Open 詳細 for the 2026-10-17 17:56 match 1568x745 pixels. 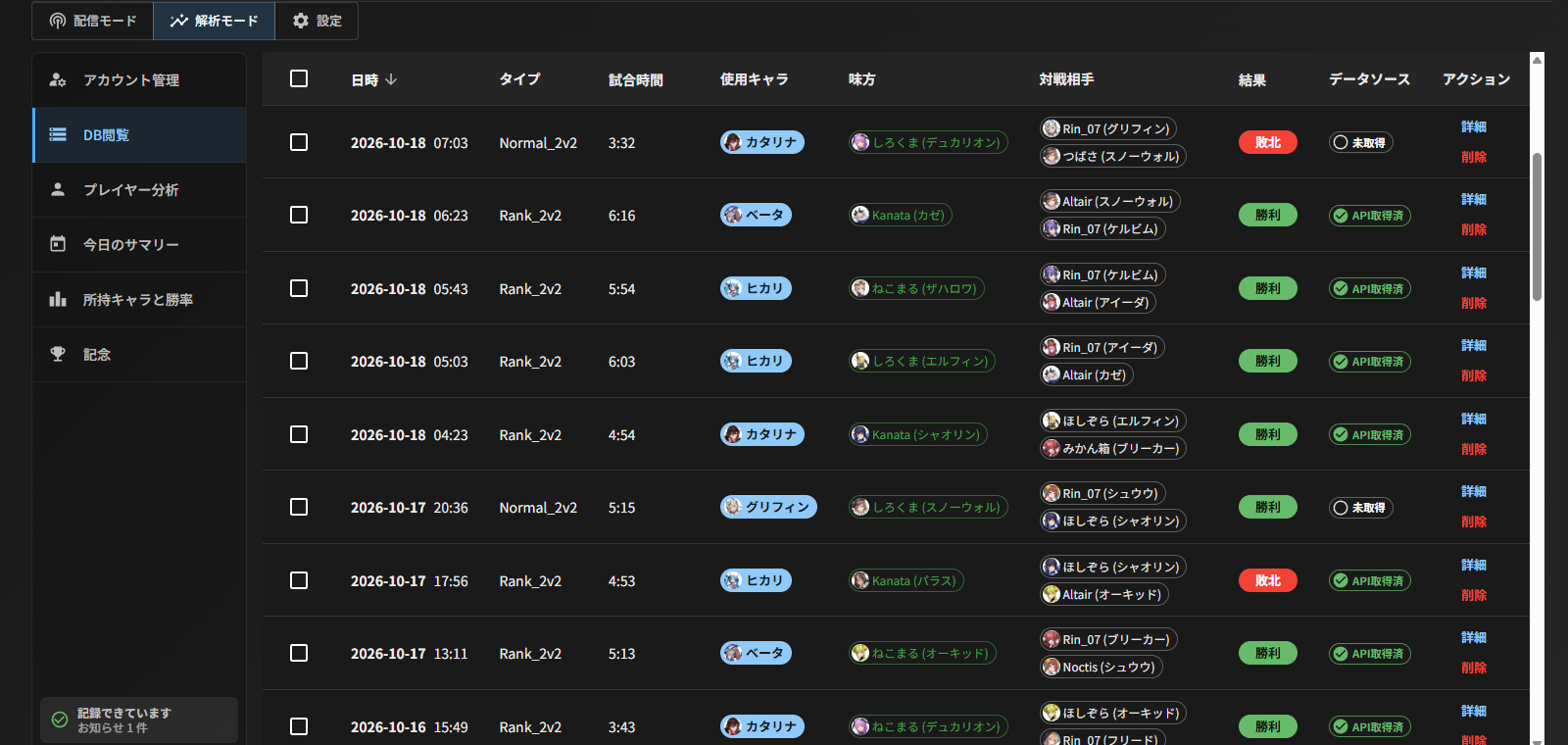(1474, 565)
